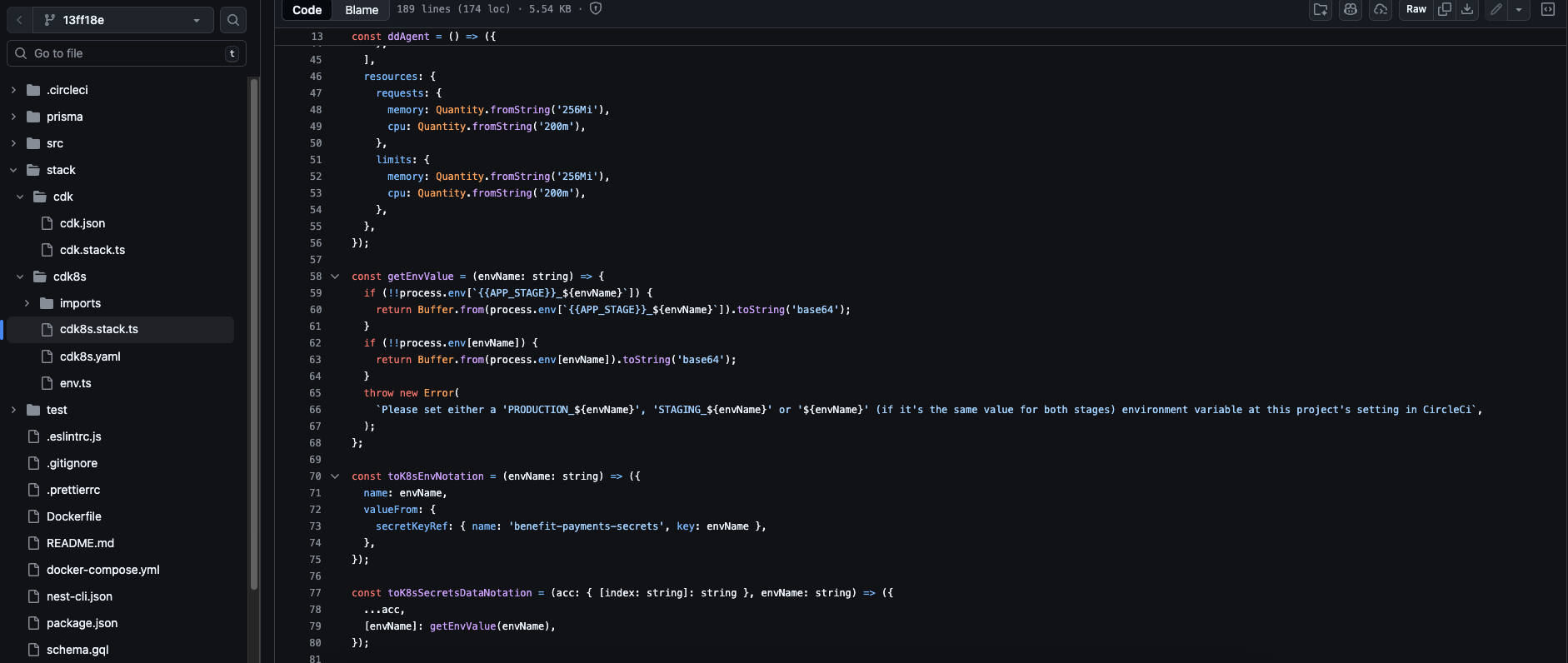Open env.ts file
The image size is (1568, 663).
pyautogui.click(x=76, y=383)
